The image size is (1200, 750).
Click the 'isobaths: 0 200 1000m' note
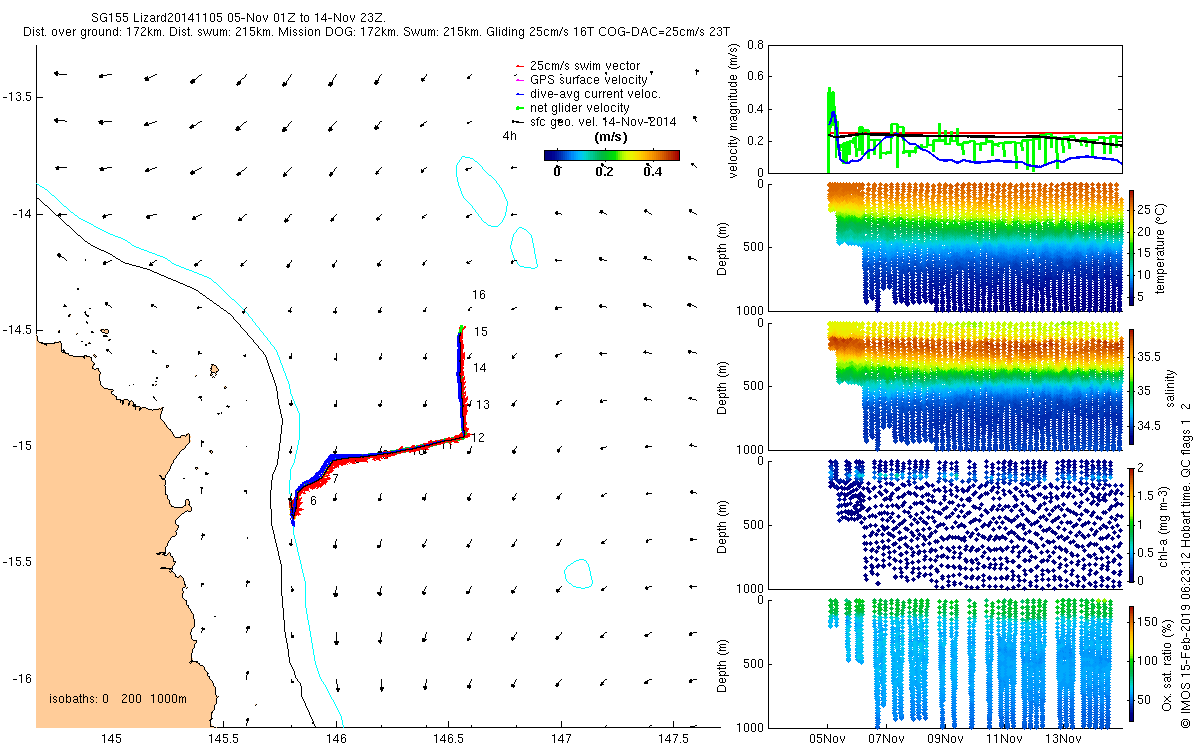tap(118, 698)
